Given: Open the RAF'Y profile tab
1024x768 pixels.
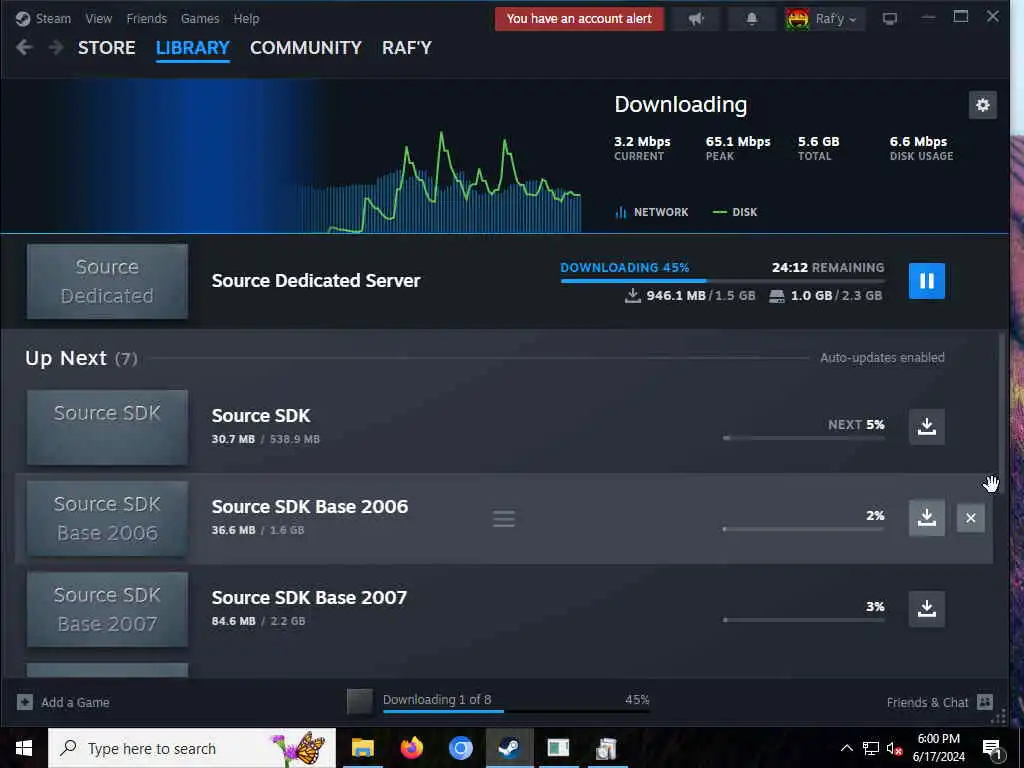Looking at the screenshot, I should coord(407,48).
